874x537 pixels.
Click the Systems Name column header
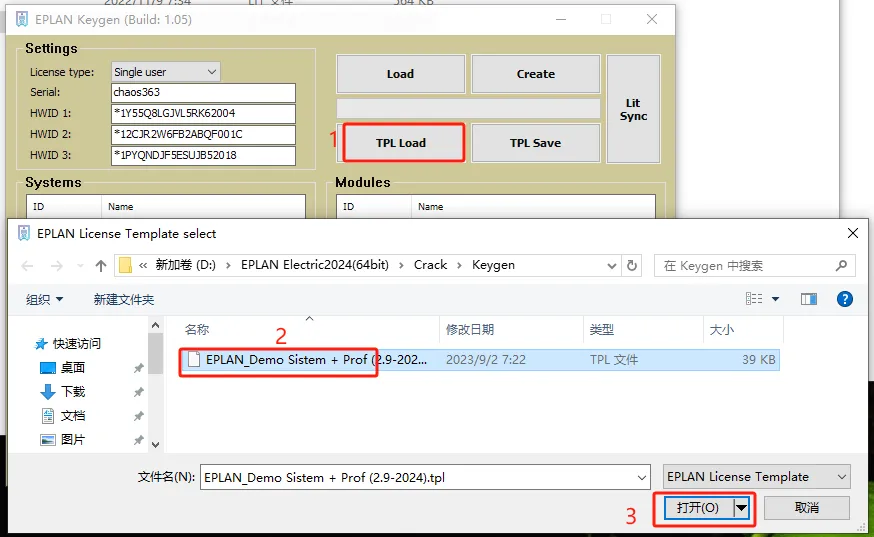pos(203,206)
